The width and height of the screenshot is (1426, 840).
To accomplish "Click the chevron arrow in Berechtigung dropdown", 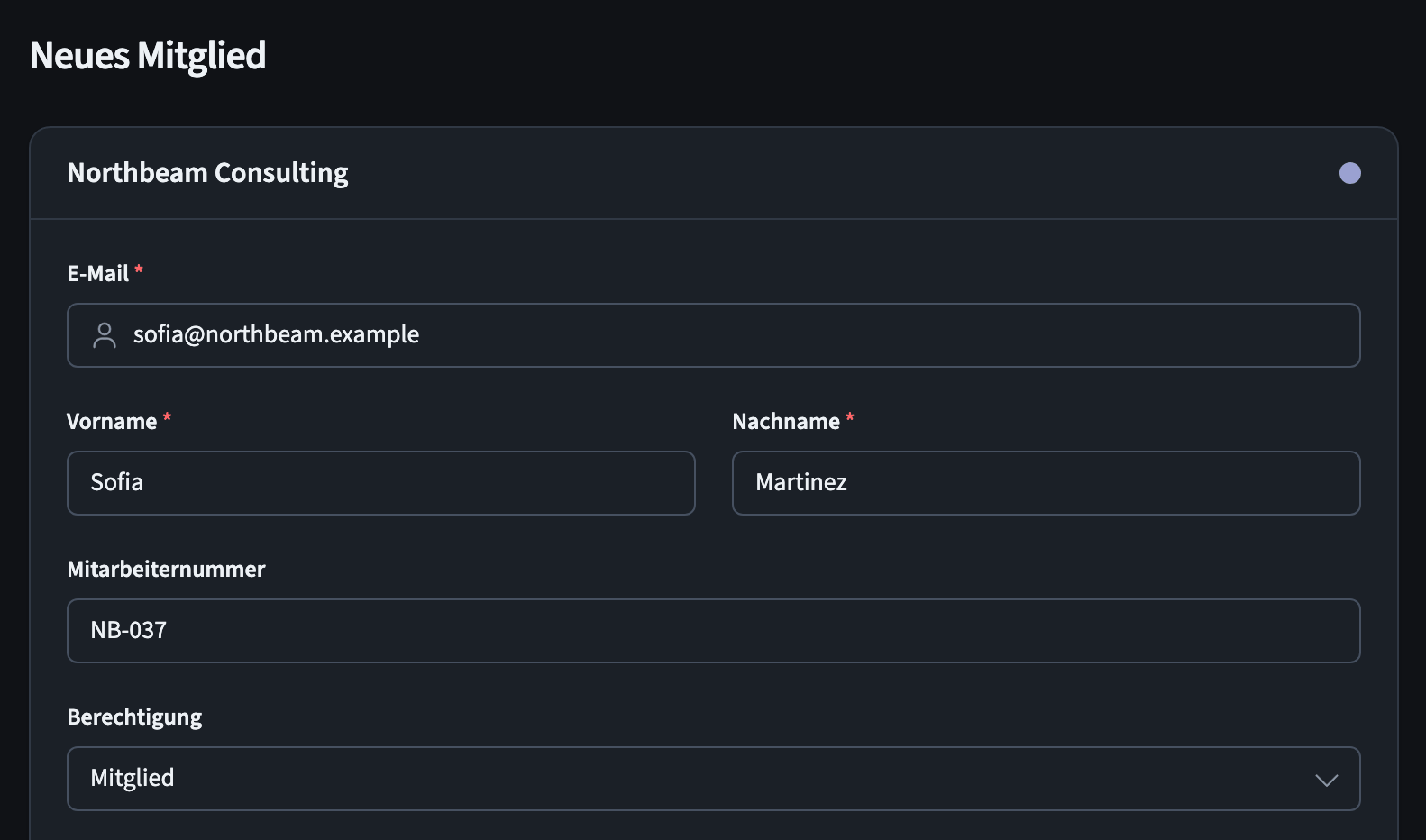I will tap(1326, 780).
